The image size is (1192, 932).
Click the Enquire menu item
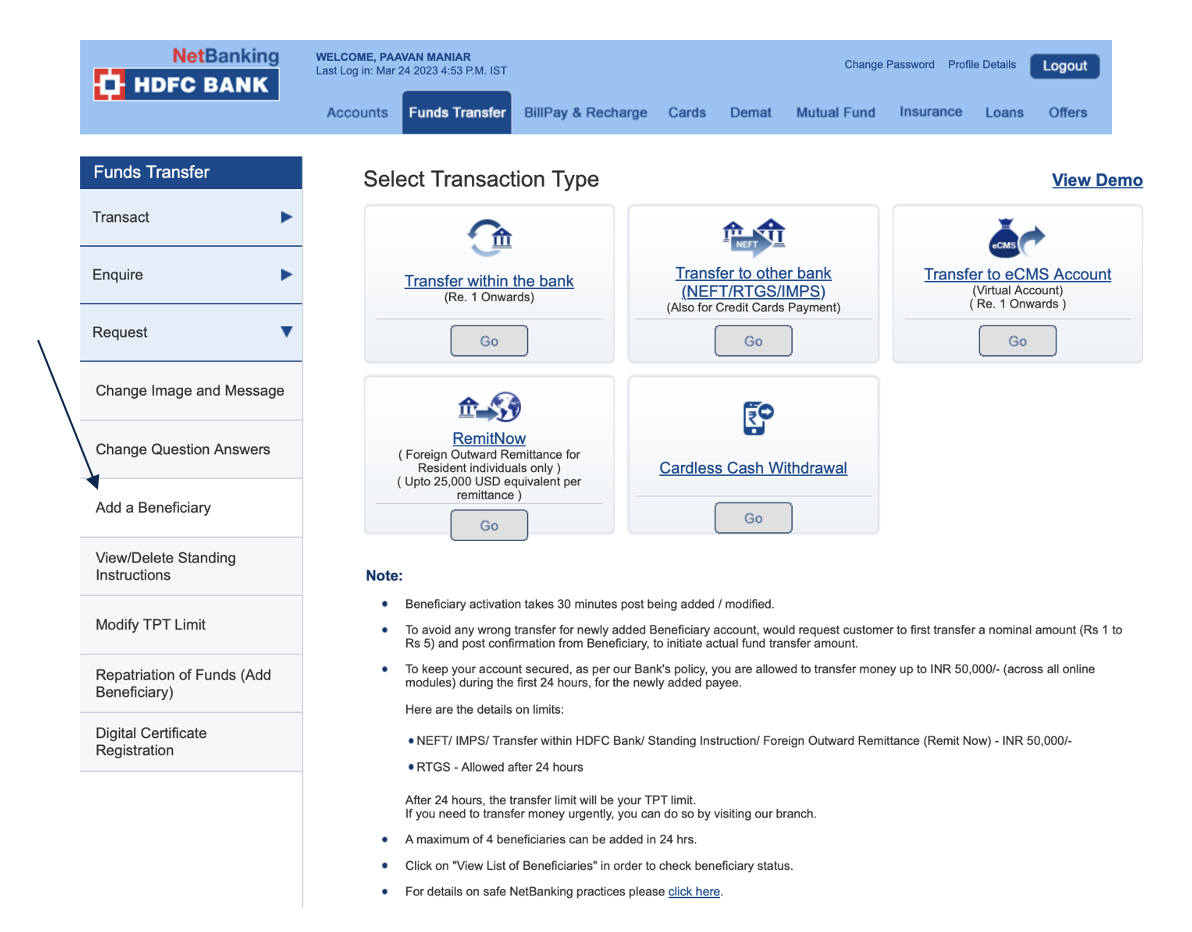tap(191, 274)
